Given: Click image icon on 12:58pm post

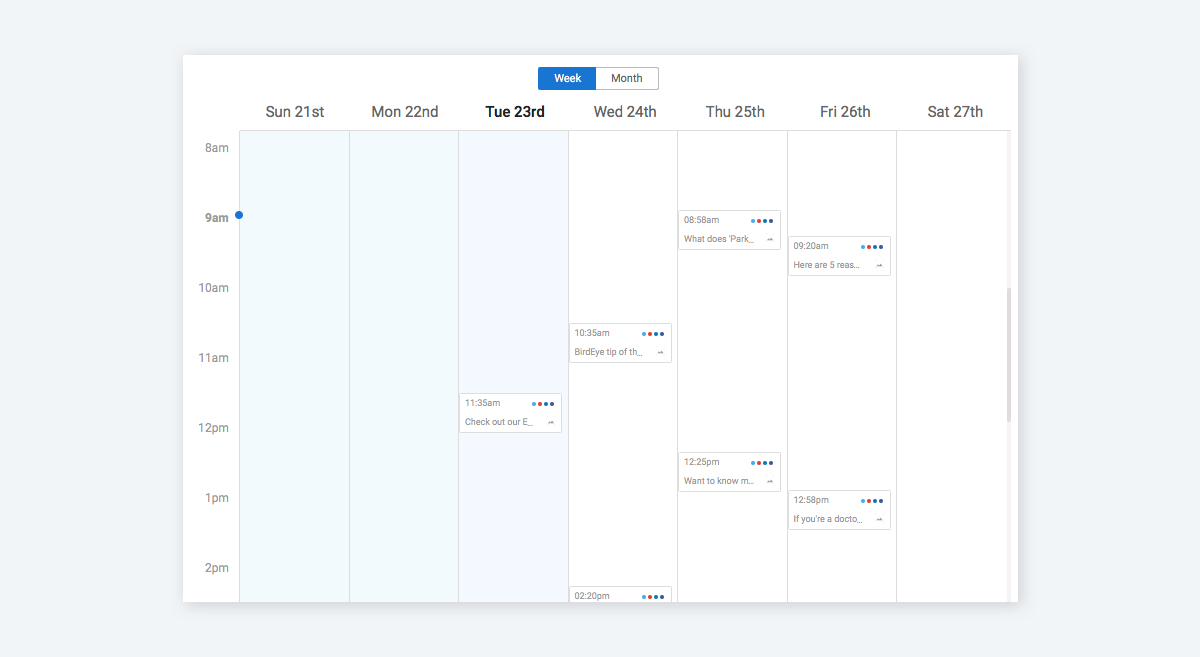Looking at the screenshot, I should pyautogui.click(x=880, y=520).
